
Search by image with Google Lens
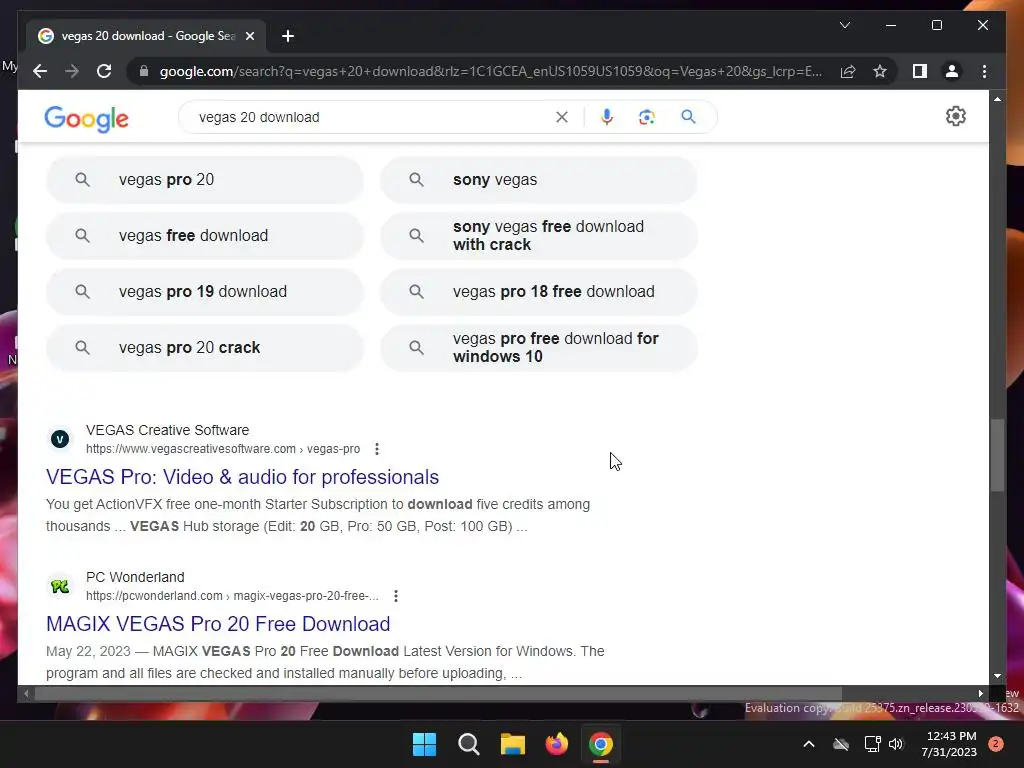(x=647, y=117)
